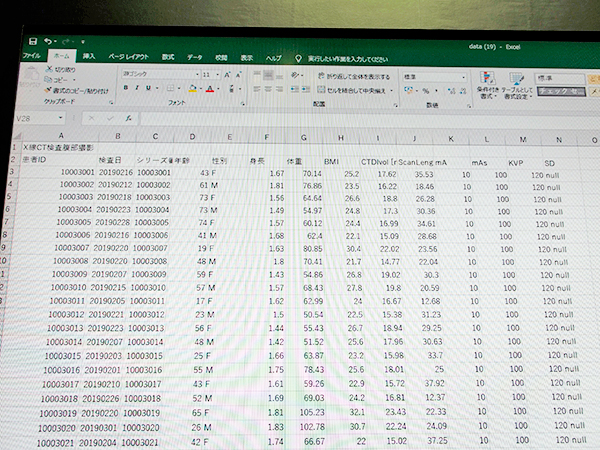
Task: Open the font name dropdown
Action: 158,75
